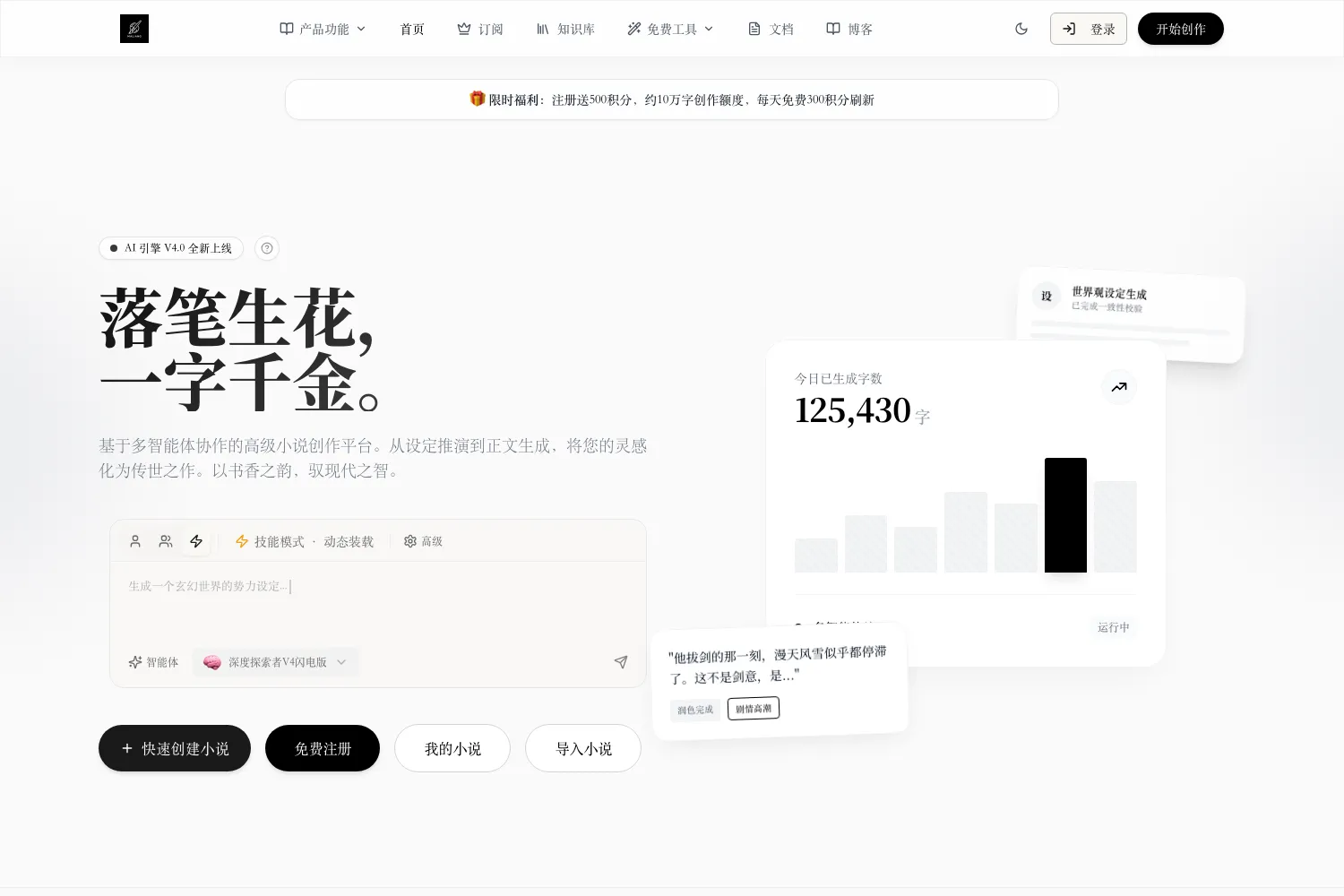Screen dimensions: 1344x896
Task: Click the document icon beside 文档
Action: [754, 29]
